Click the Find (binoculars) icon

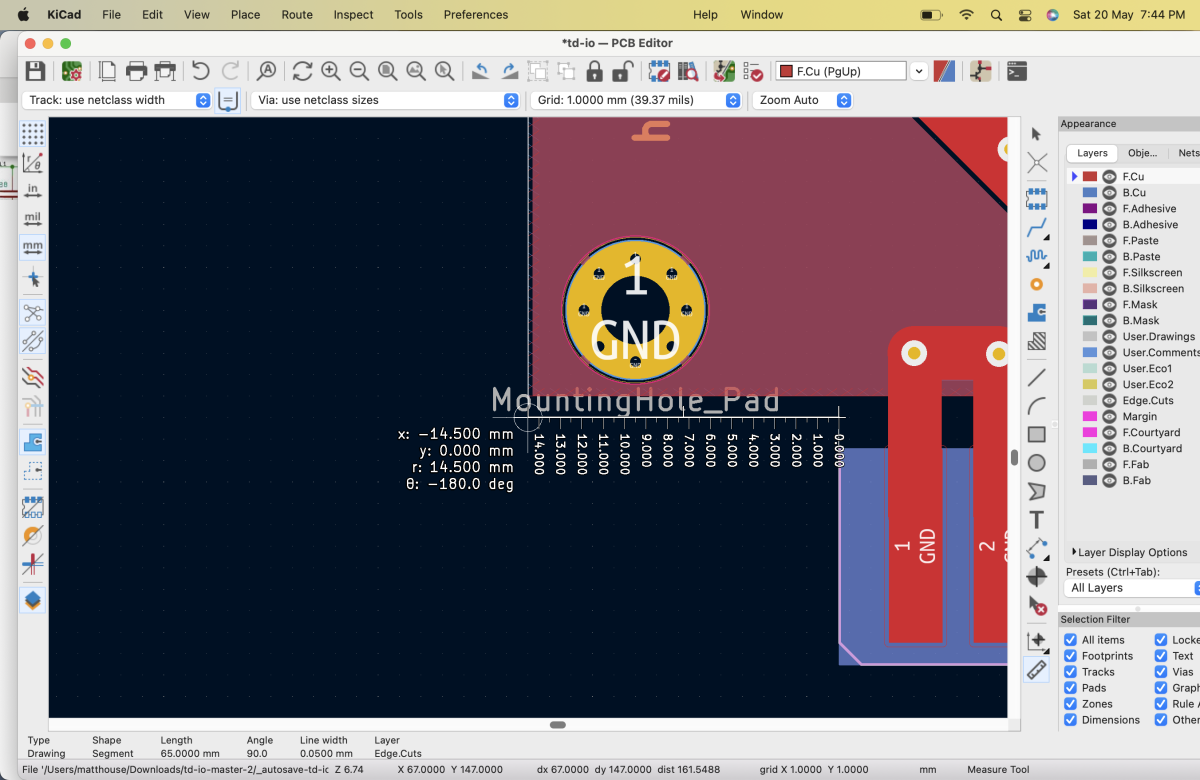[x=267, y=71]
